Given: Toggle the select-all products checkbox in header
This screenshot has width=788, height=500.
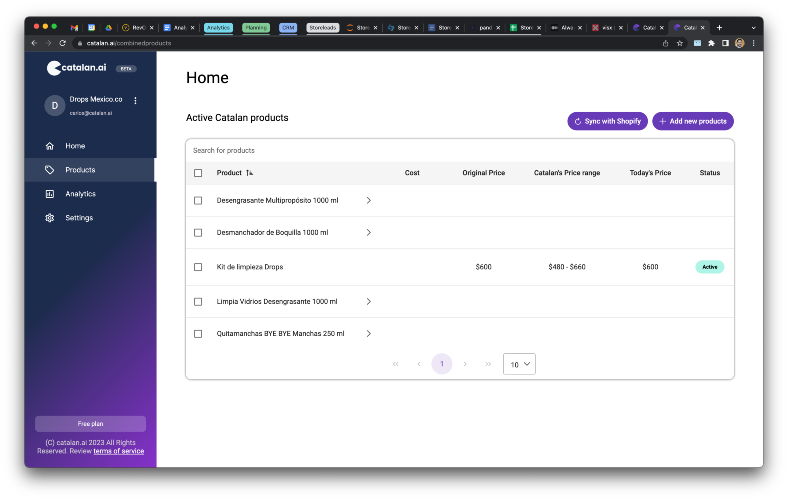Looking at the screenshot, I should tap(198, 173).
